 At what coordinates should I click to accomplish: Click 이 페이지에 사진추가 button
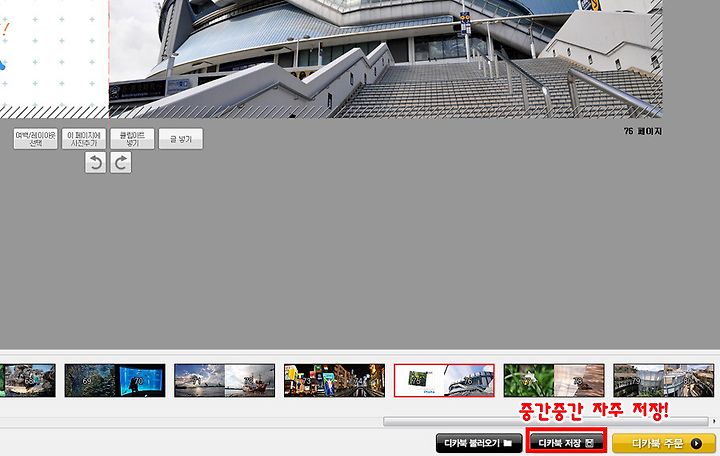pos(84,139)
